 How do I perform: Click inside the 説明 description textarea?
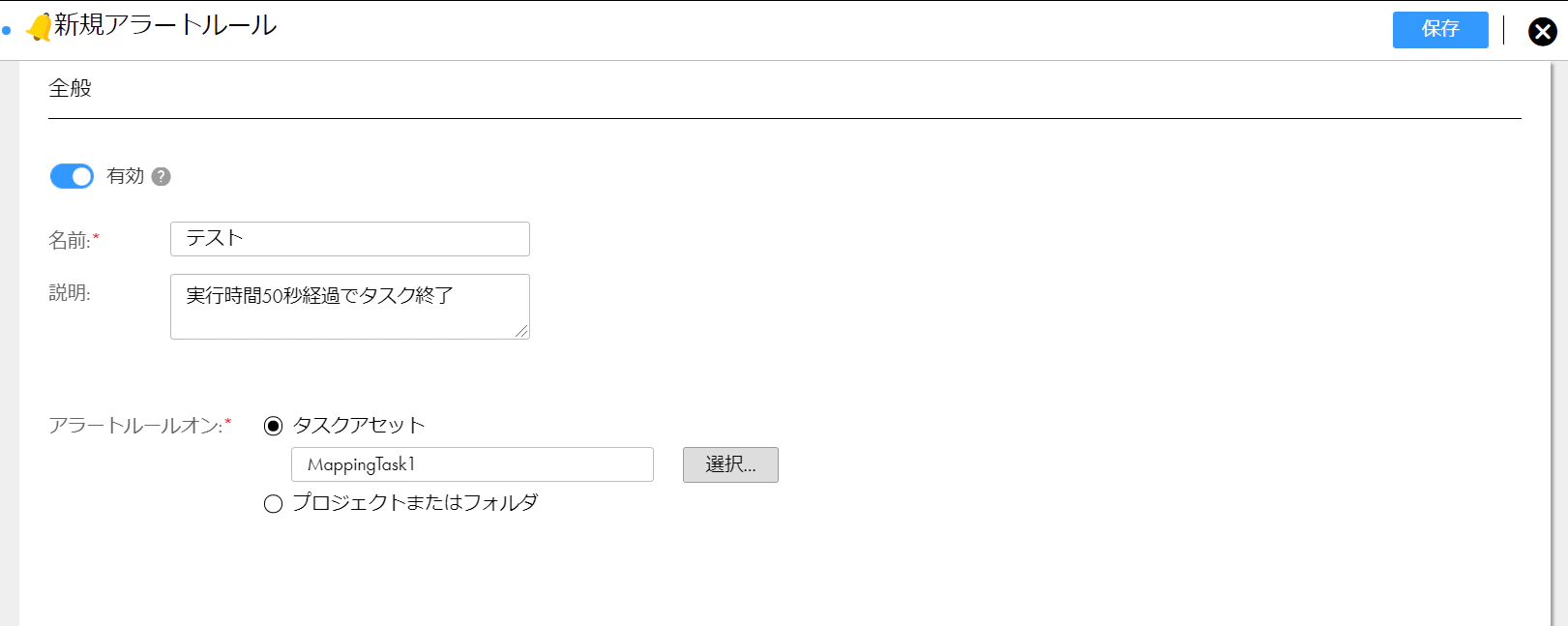348,305
